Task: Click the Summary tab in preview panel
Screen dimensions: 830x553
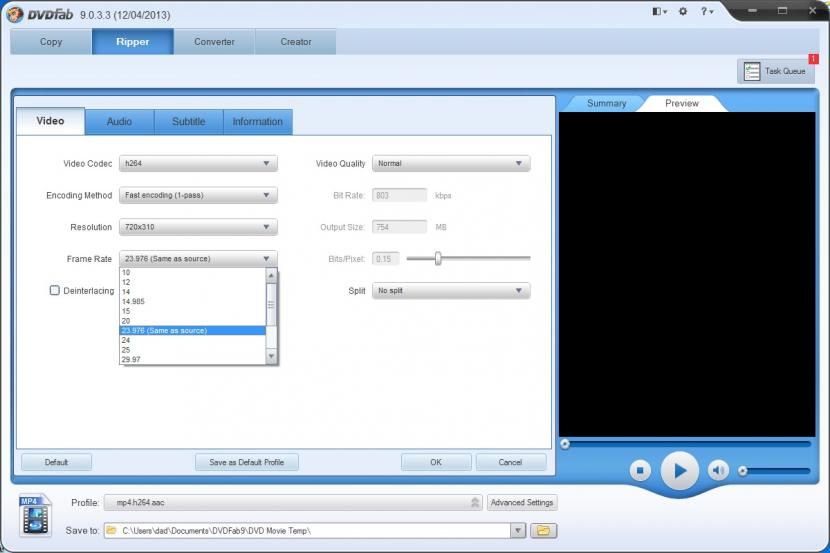Action: 606,103
